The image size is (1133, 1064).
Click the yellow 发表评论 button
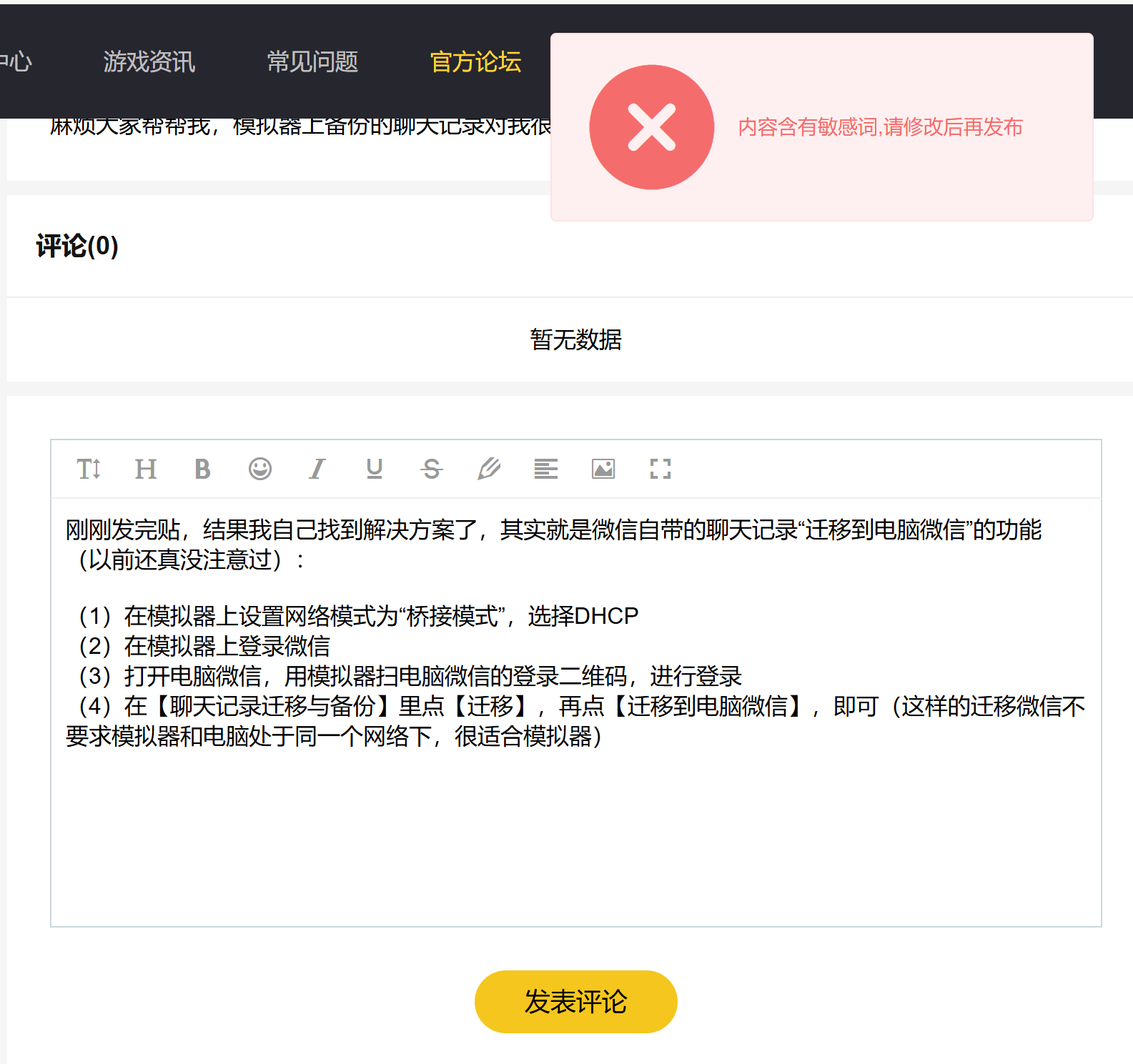pyautogui.click(x=575, y=1001)
